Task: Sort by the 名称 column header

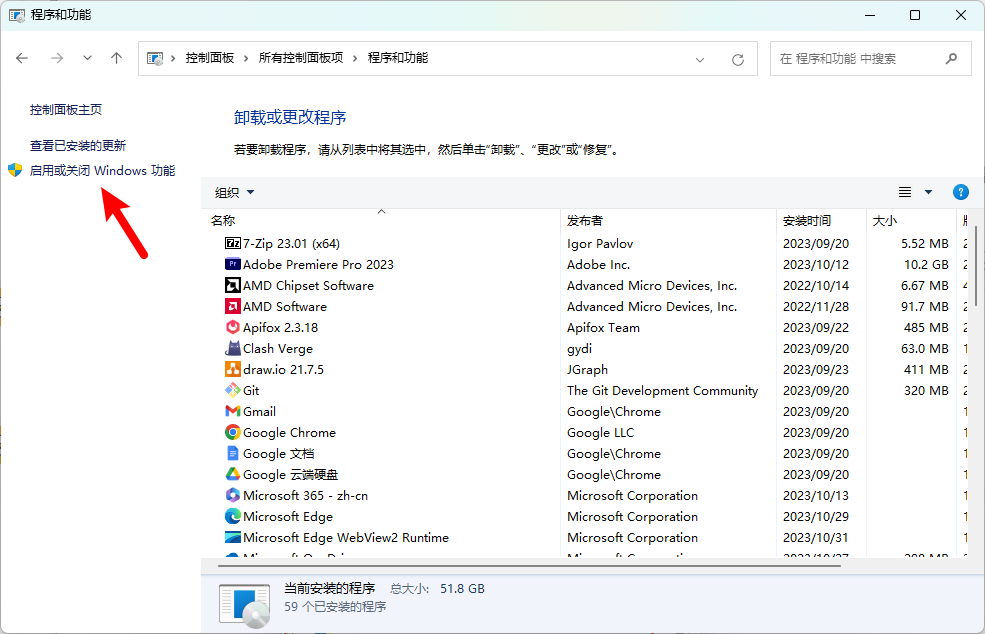Action: 381,220
